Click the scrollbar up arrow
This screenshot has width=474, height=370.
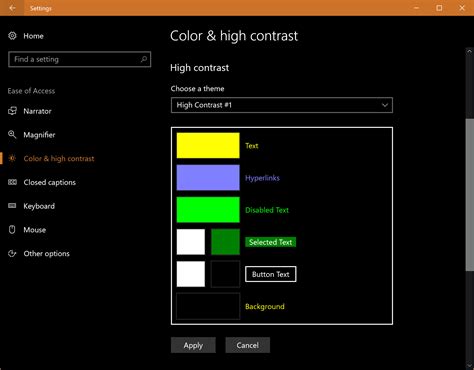click(470, 51)
